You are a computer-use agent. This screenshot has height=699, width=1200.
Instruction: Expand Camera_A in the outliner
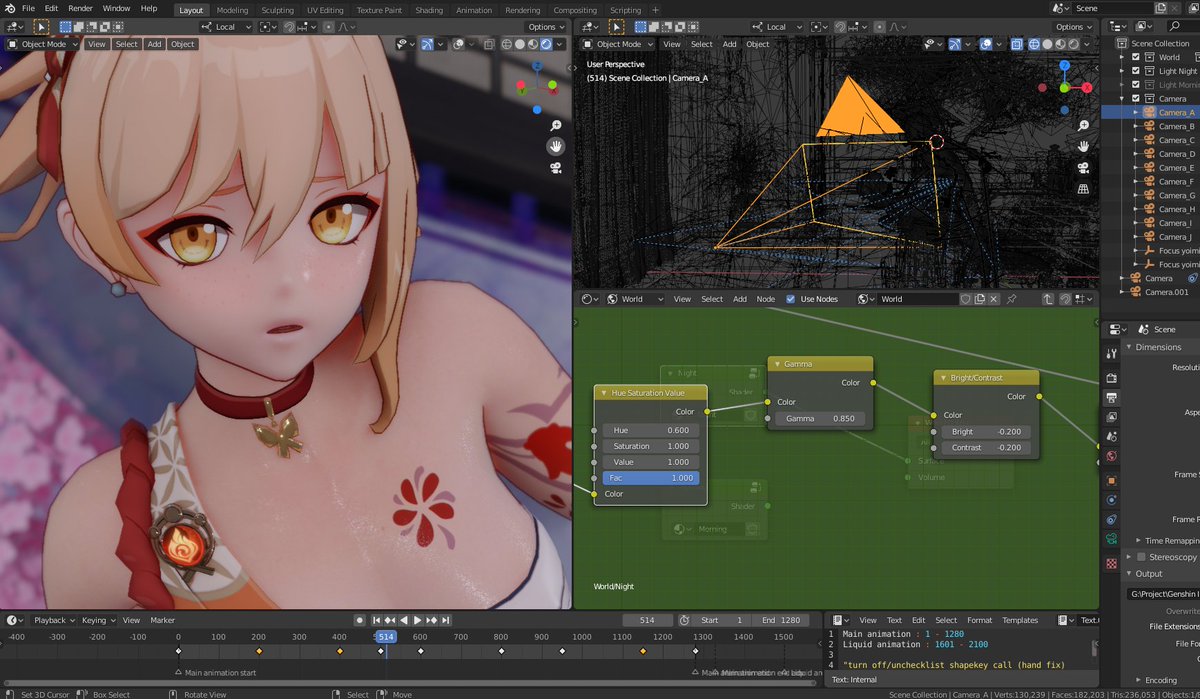click(1136, 113)
